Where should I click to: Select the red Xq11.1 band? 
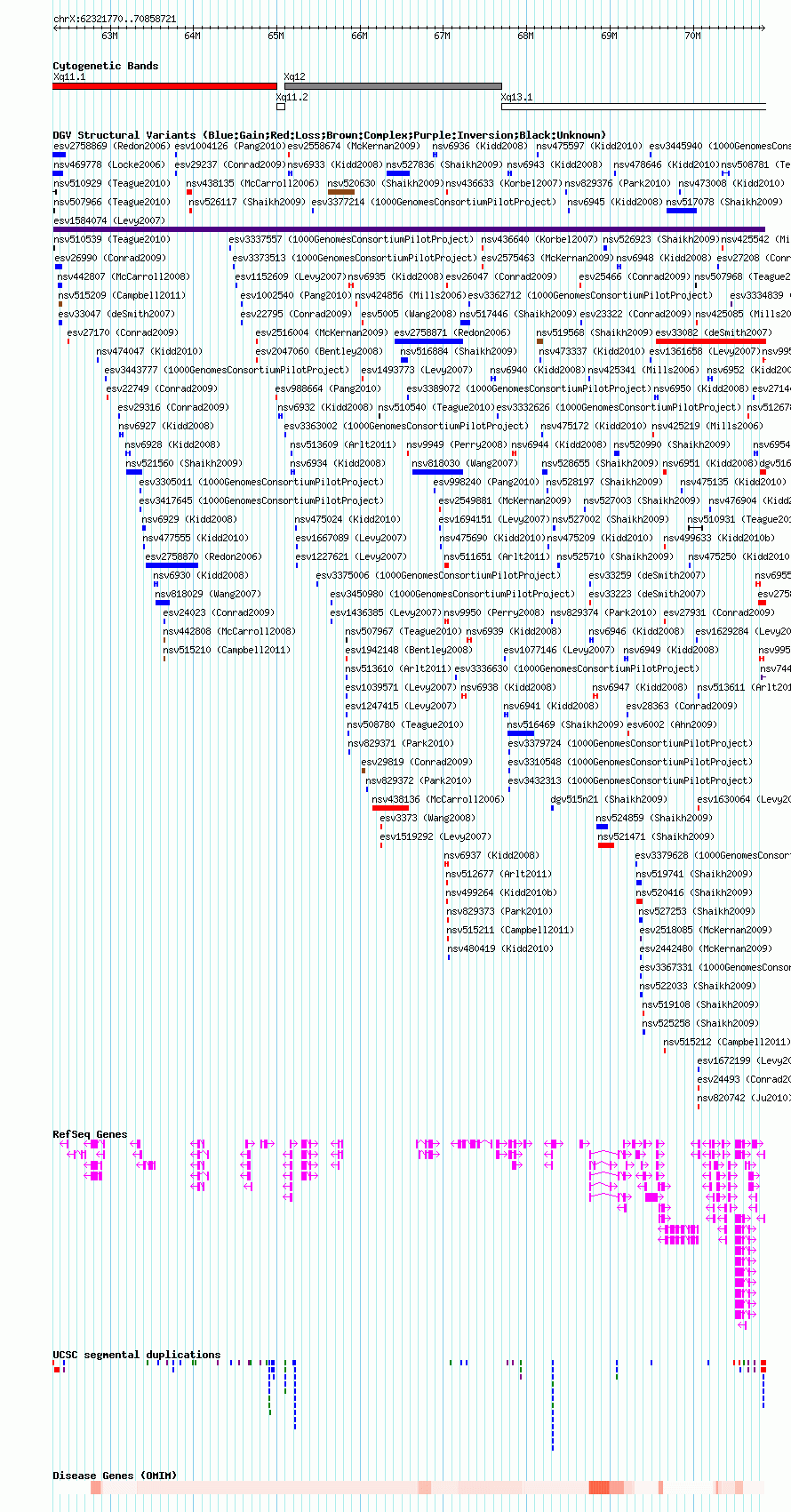pyautogui.click(x=164, y=86)
